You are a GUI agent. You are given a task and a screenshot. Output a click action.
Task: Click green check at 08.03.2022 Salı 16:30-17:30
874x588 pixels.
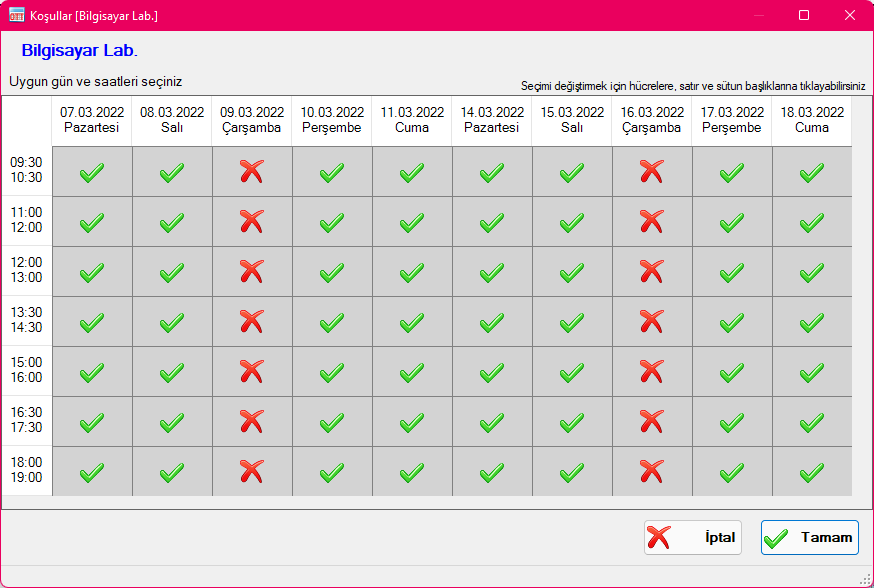(172, 422)
